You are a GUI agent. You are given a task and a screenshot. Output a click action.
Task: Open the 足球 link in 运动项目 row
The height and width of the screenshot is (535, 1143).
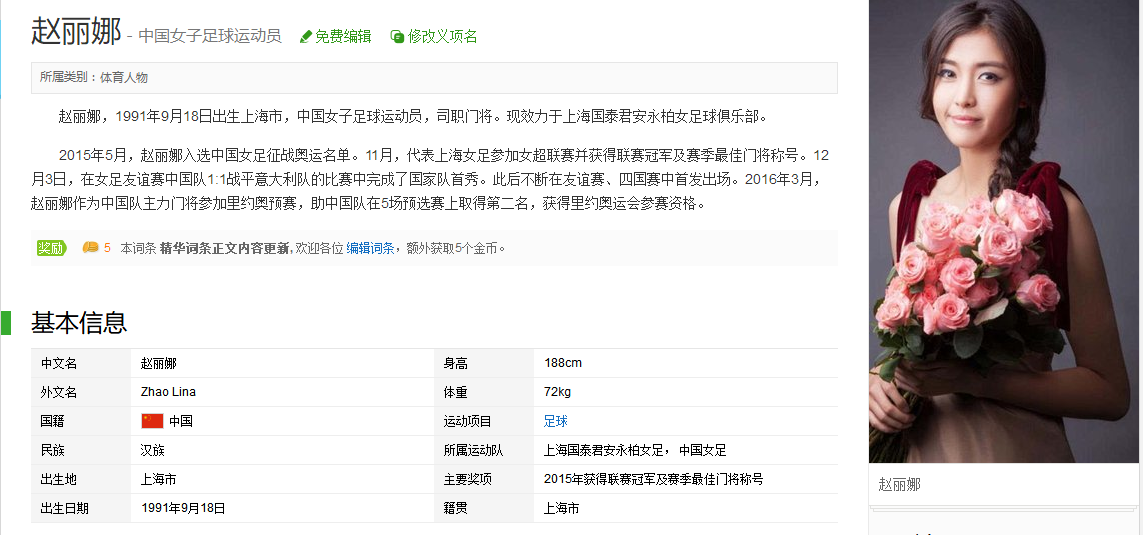555,421
